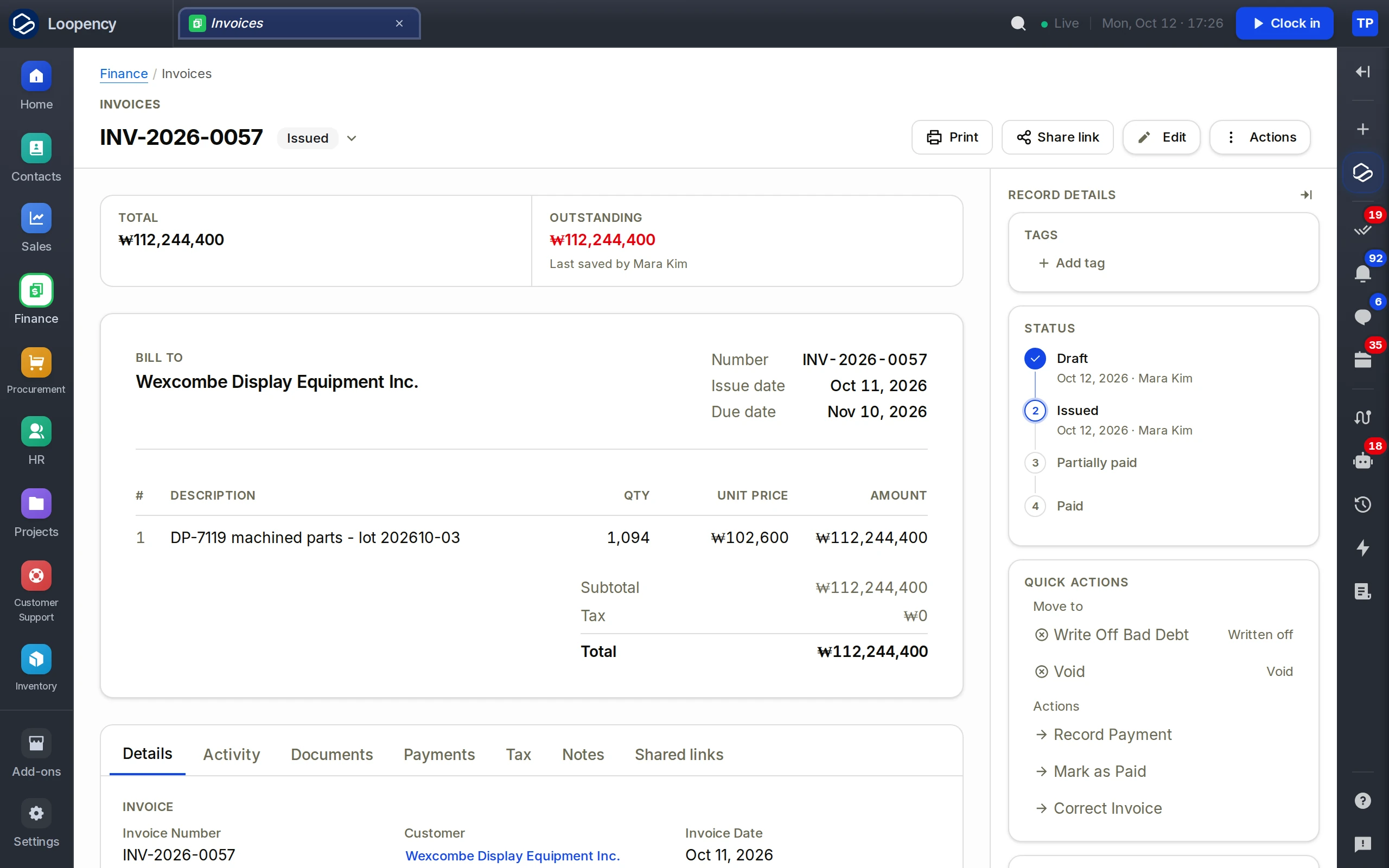The image size is (1389, 868).
Task: Open the history clock icon
Action: pos(1362,504)
